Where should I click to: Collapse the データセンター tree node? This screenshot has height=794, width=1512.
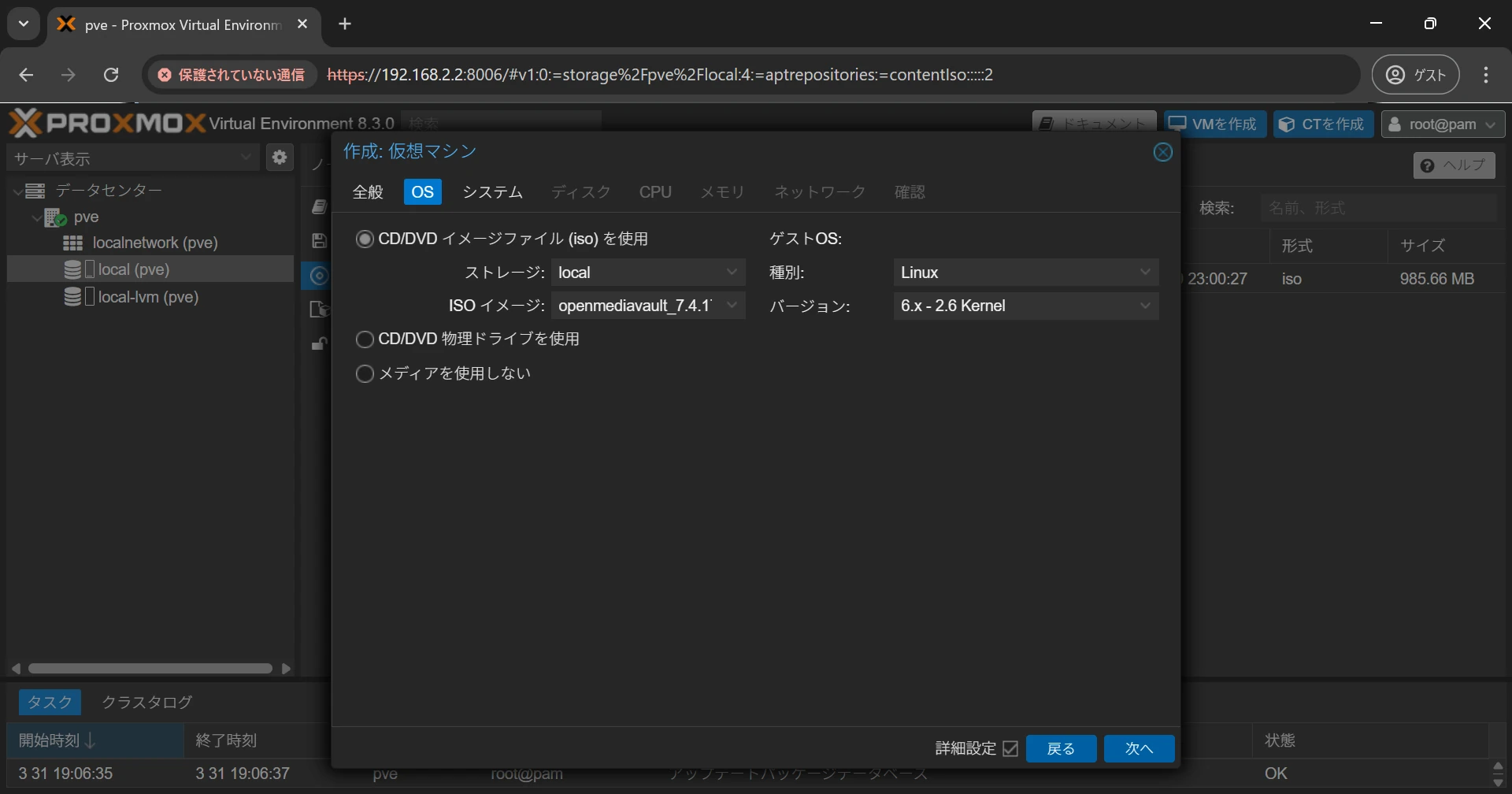[x=17, y=191]
